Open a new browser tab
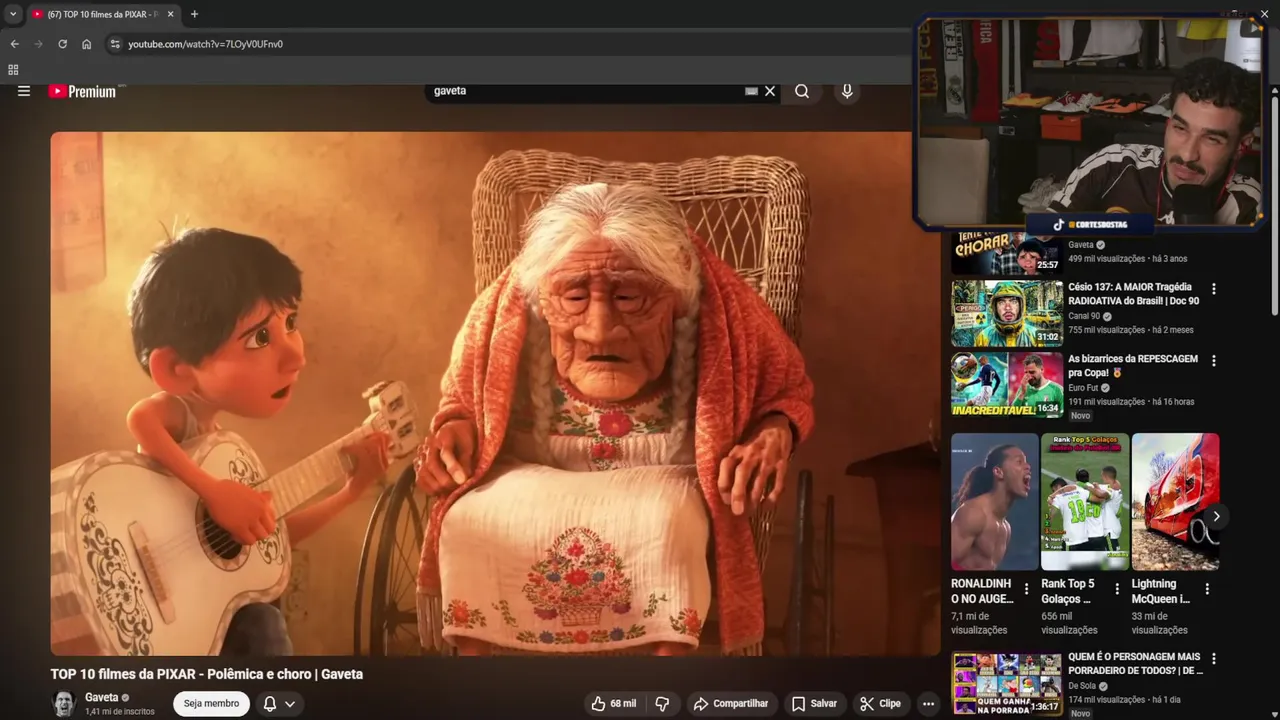1280x720 pixels. (194, 14)
